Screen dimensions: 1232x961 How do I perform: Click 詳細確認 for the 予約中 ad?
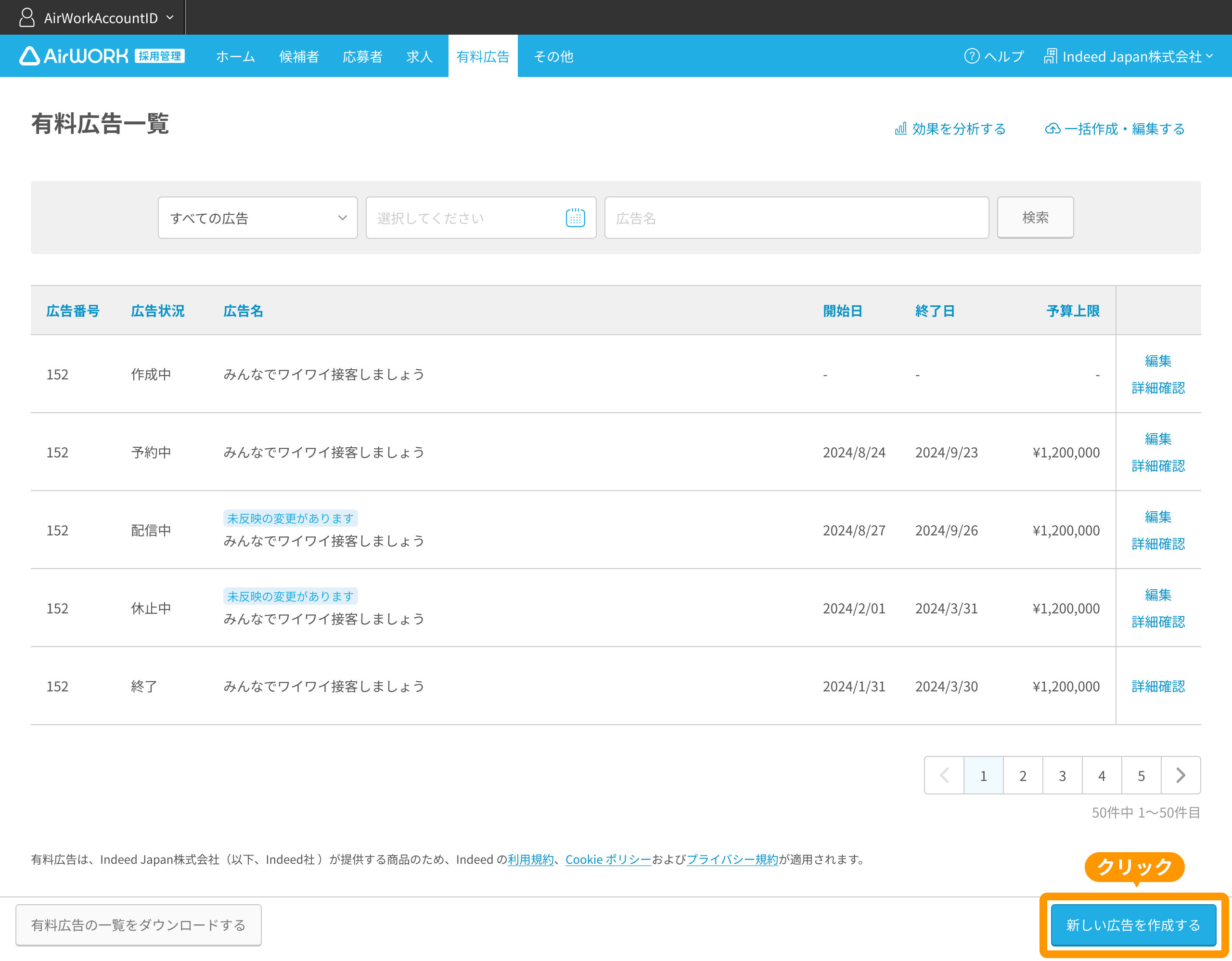[x=1158, y=465]
